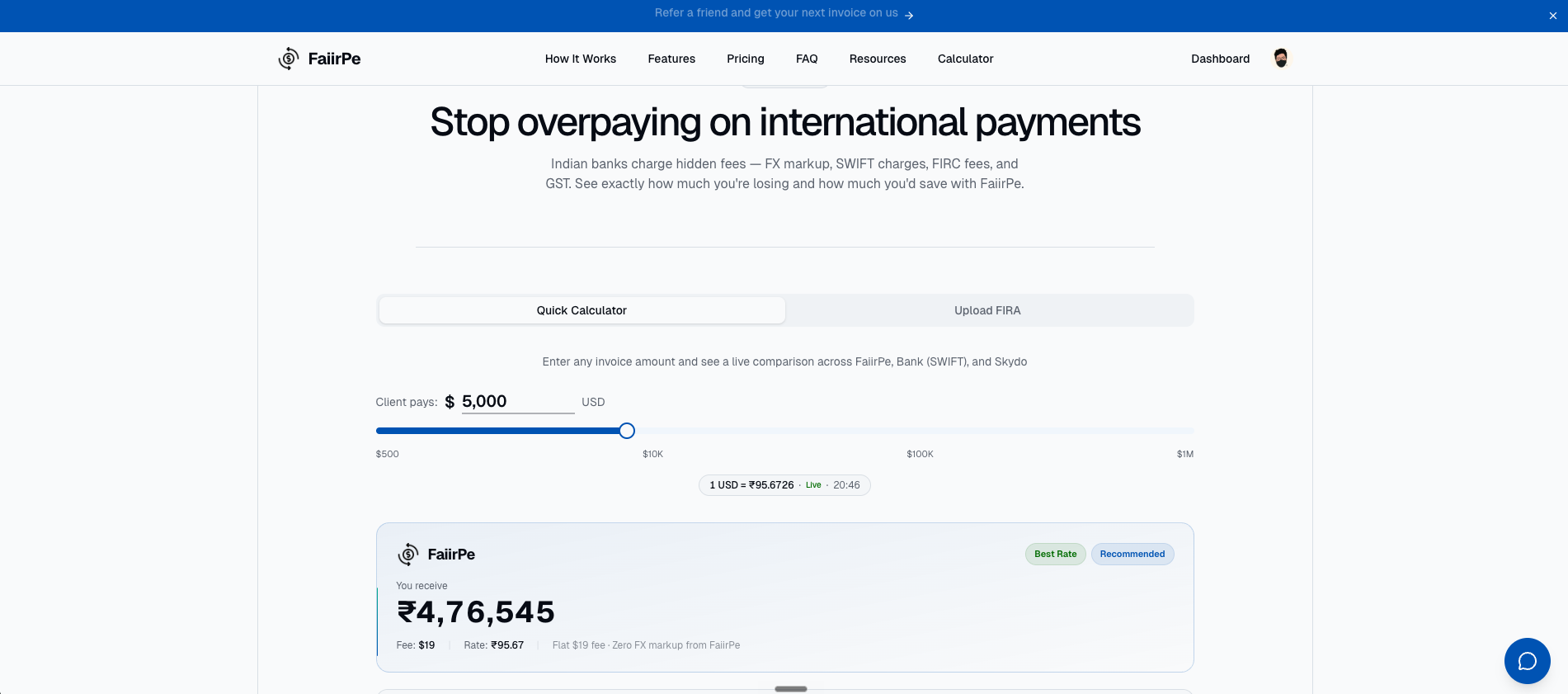Click the Fee: $19 text

pos(416,645)
